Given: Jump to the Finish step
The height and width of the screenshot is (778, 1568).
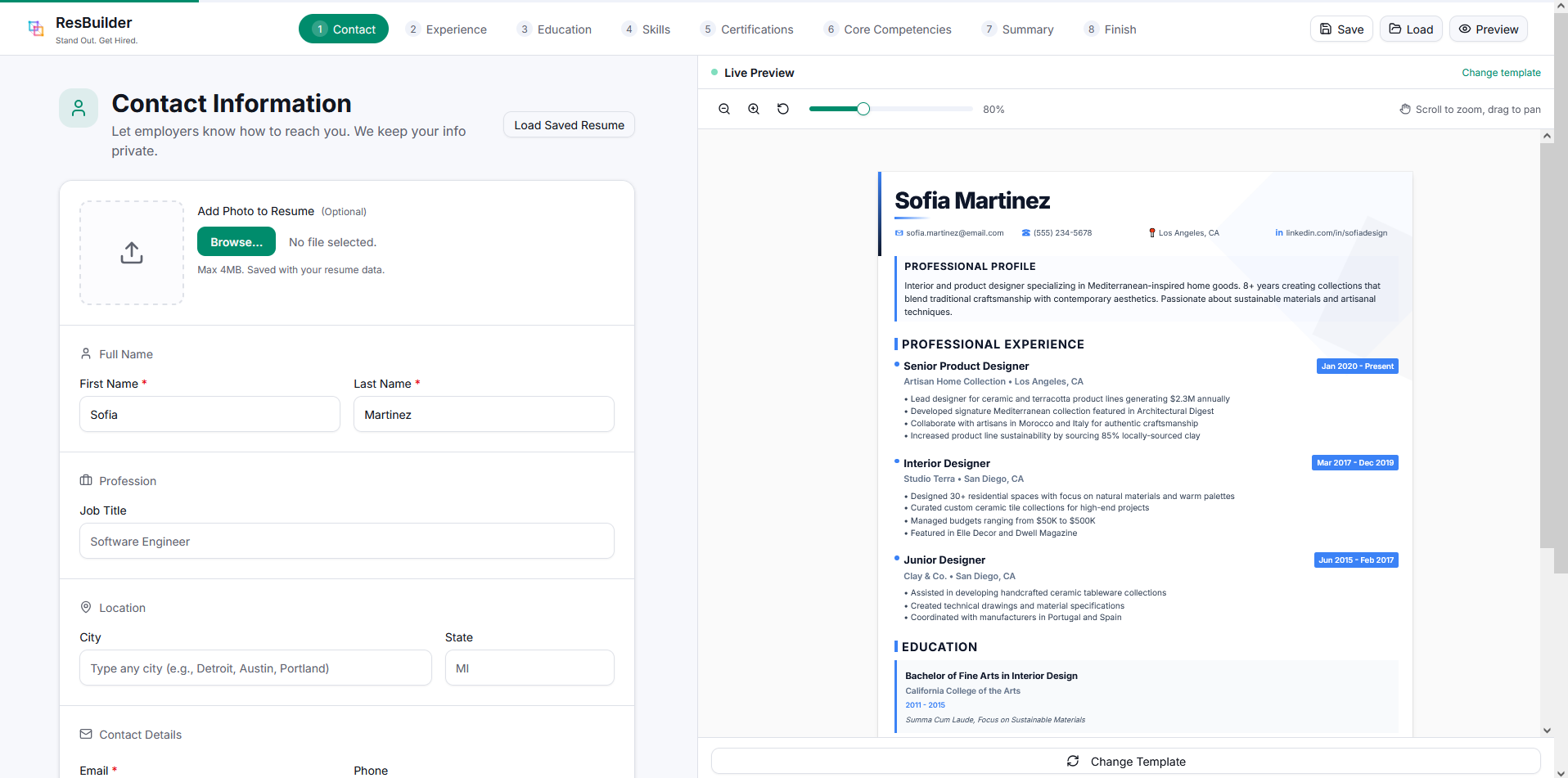Looking at the screenshot, I should point(1111,29).
